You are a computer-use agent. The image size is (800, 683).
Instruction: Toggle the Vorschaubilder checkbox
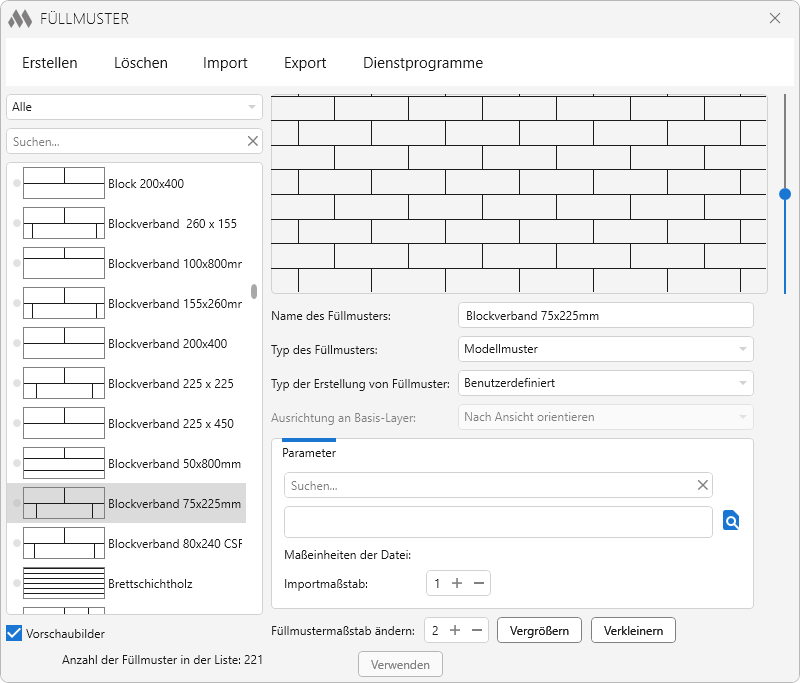(14, 633)
